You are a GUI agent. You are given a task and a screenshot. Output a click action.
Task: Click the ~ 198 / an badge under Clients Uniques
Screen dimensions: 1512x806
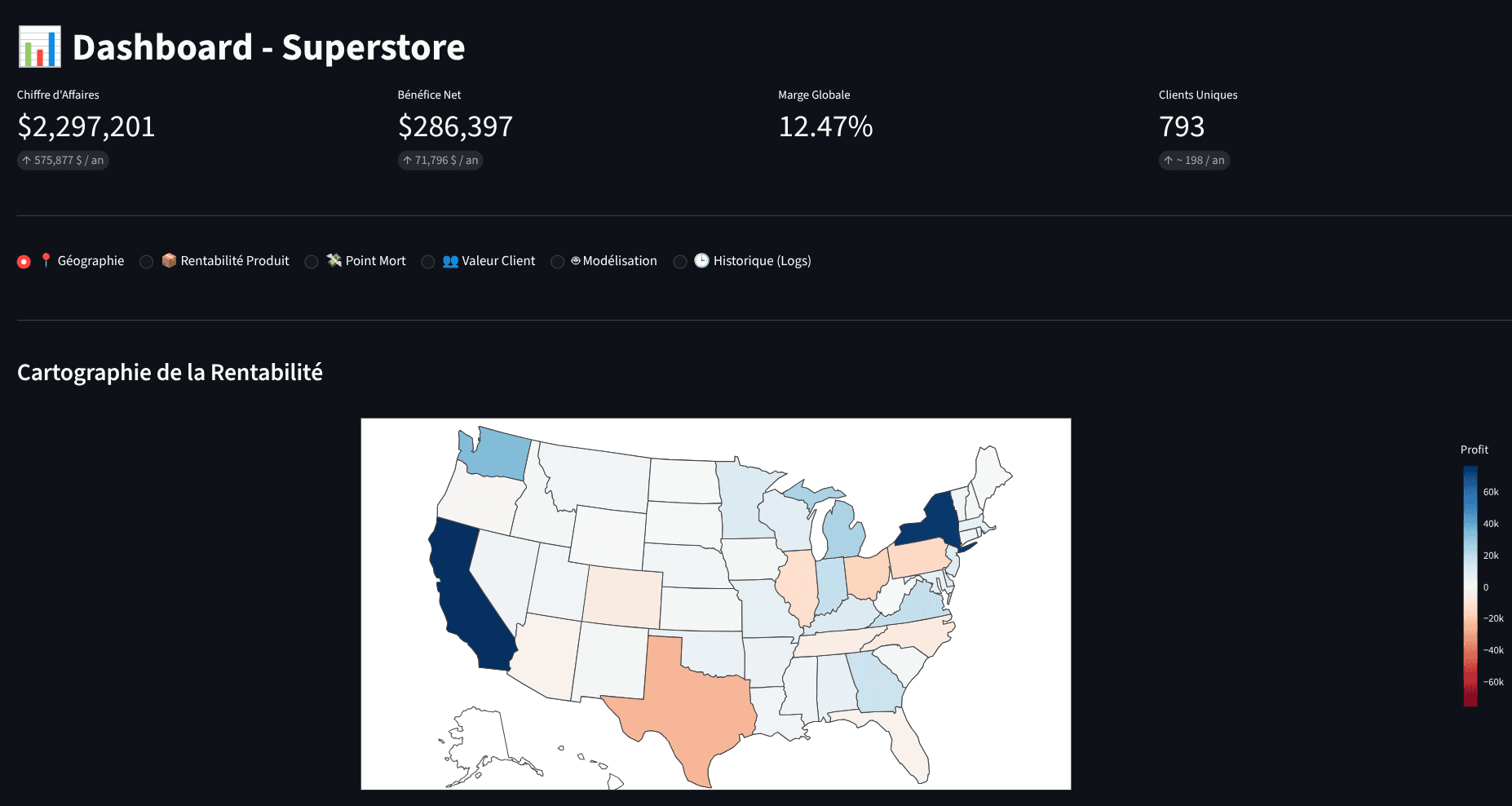(1194, 160)
